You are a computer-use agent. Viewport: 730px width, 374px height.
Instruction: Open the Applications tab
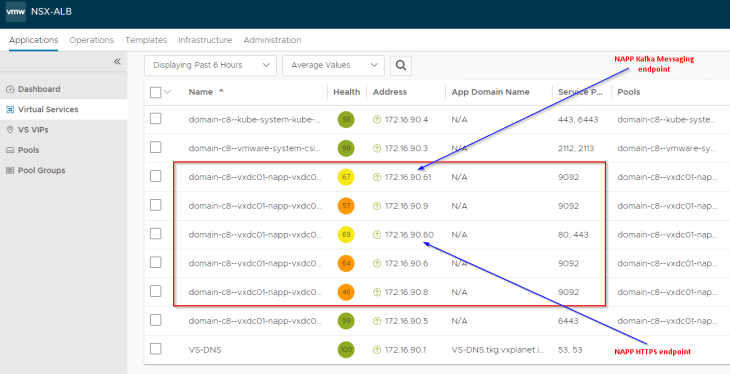click(x=34, y=40)
